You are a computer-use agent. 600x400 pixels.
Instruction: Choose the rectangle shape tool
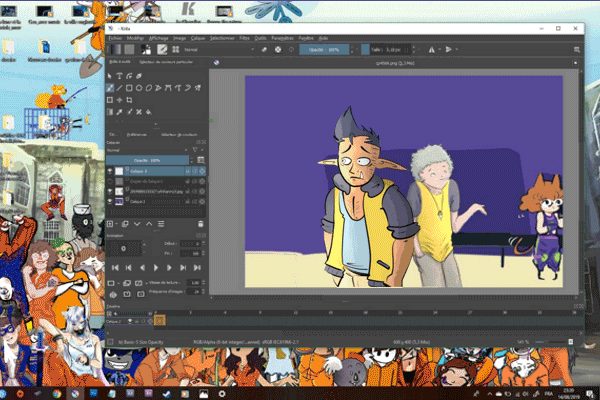coord(131,88)
